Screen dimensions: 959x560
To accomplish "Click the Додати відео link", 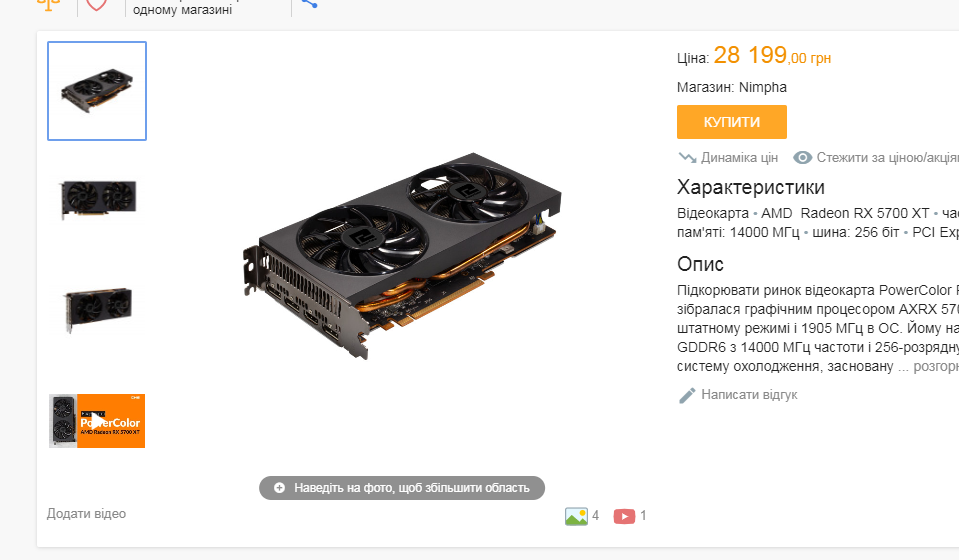I will (x=86, y=514).
